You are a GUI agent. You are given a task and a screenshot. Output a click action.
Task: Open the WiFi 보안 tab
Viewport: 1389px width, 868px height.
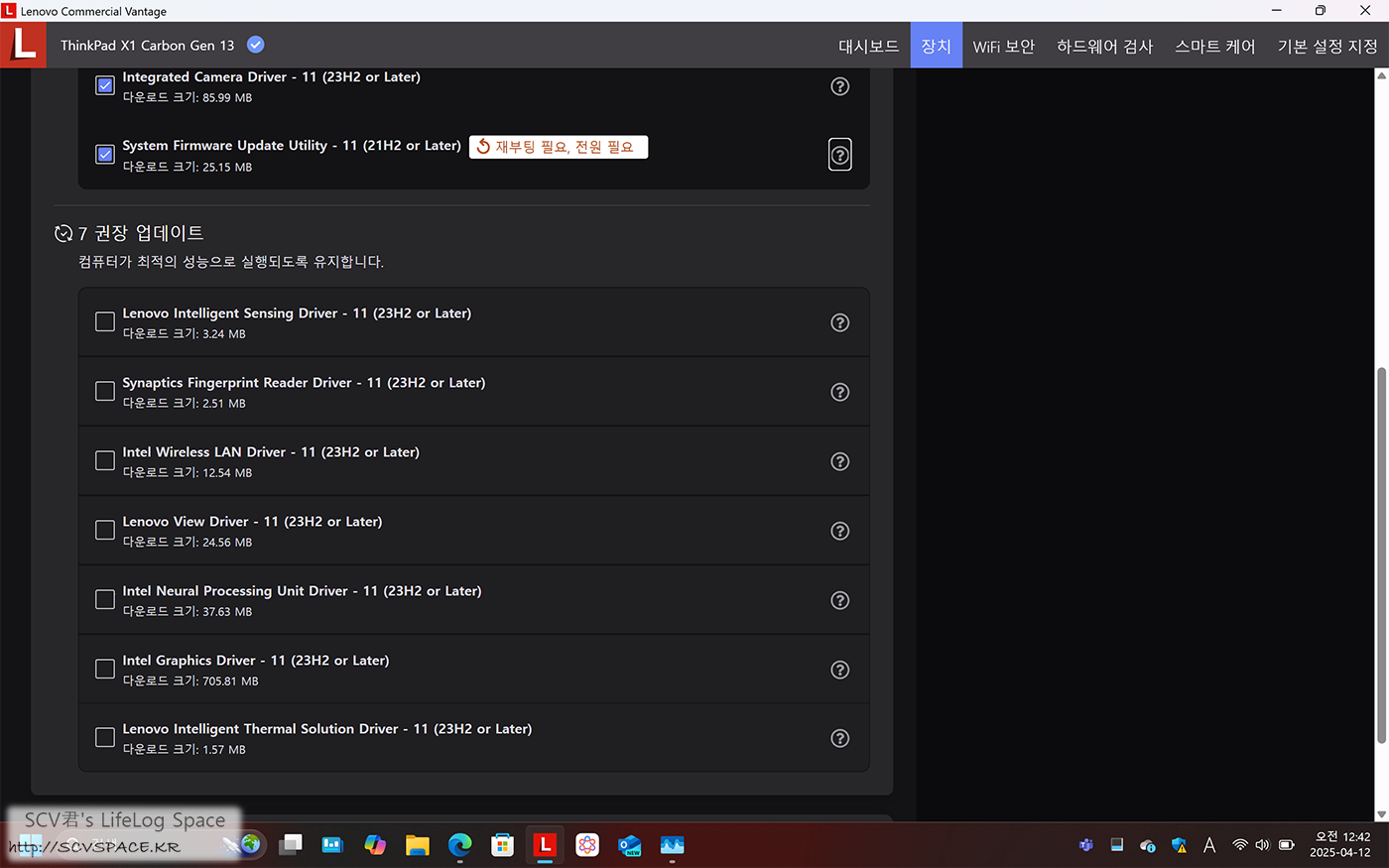click(x=1003, y=46)
